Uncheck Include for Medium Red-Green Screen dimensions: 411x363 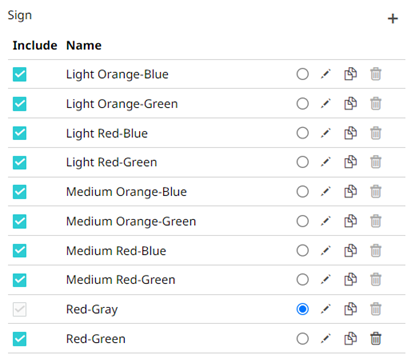click(20, 280)
